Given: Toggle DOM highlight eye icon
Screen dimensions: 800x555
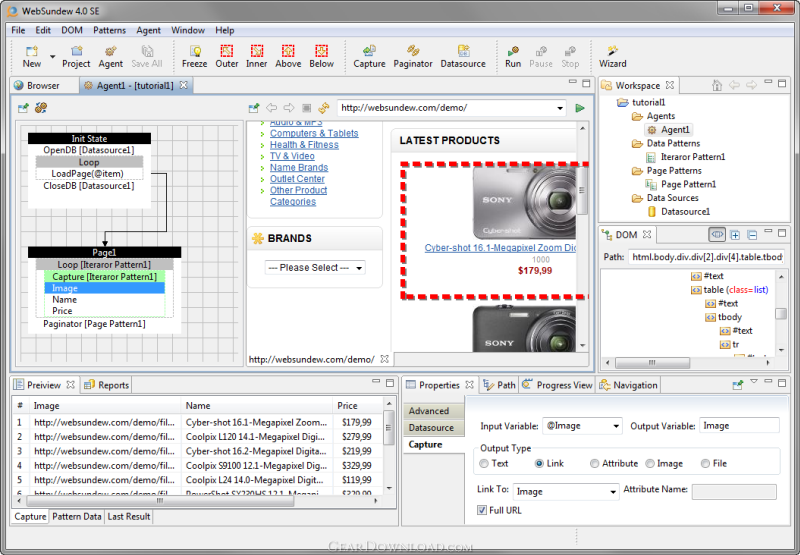Looking at the screenshot, I should click(x=717, y=235).
